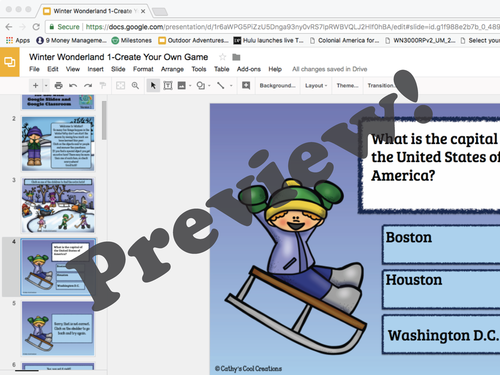
Task: Open the zoom magnifier tool
Action: [x=135, y=86]
